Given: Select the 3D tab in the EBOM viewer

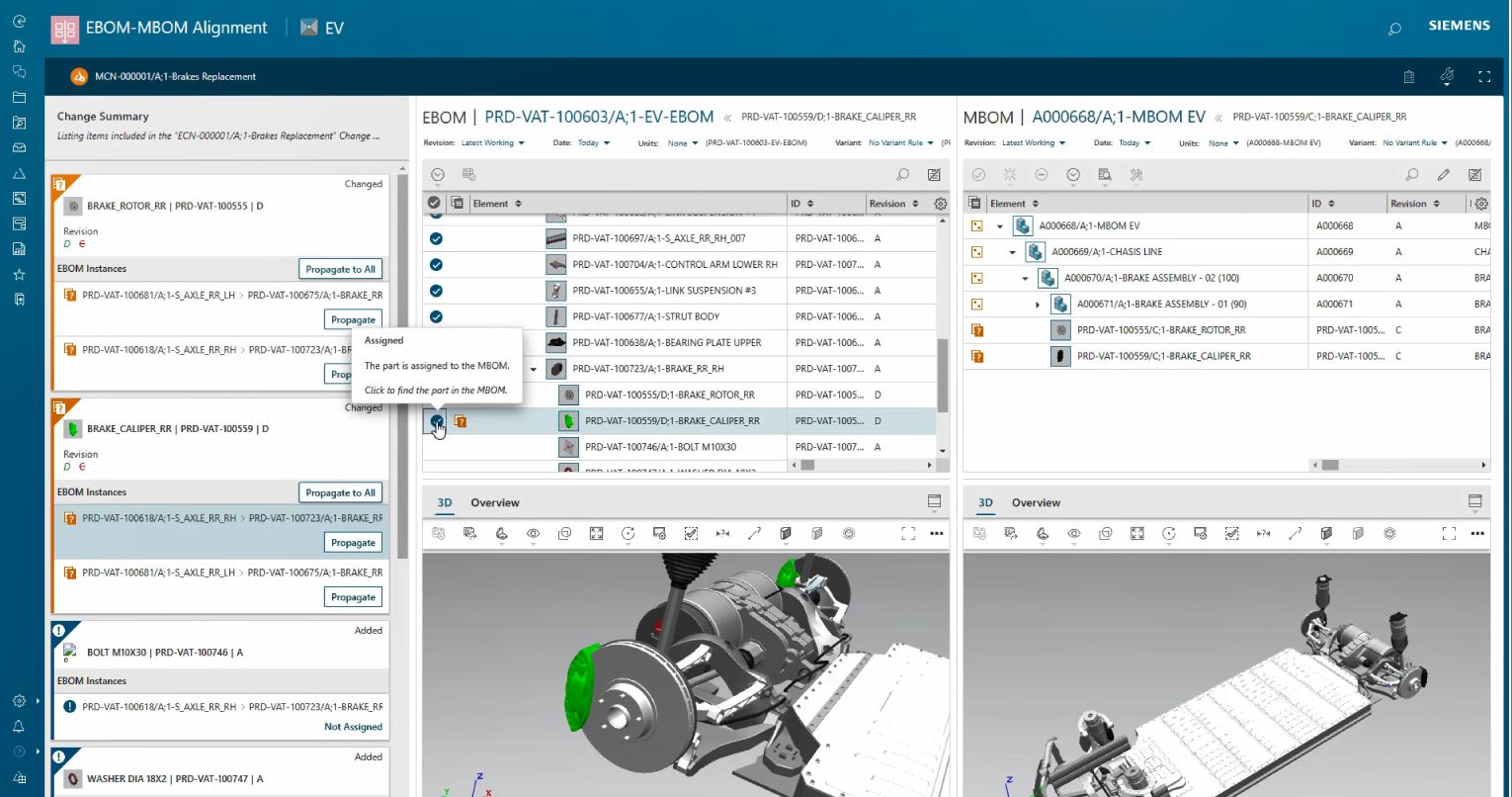Looking at the screenshot, I should [444, 502].
